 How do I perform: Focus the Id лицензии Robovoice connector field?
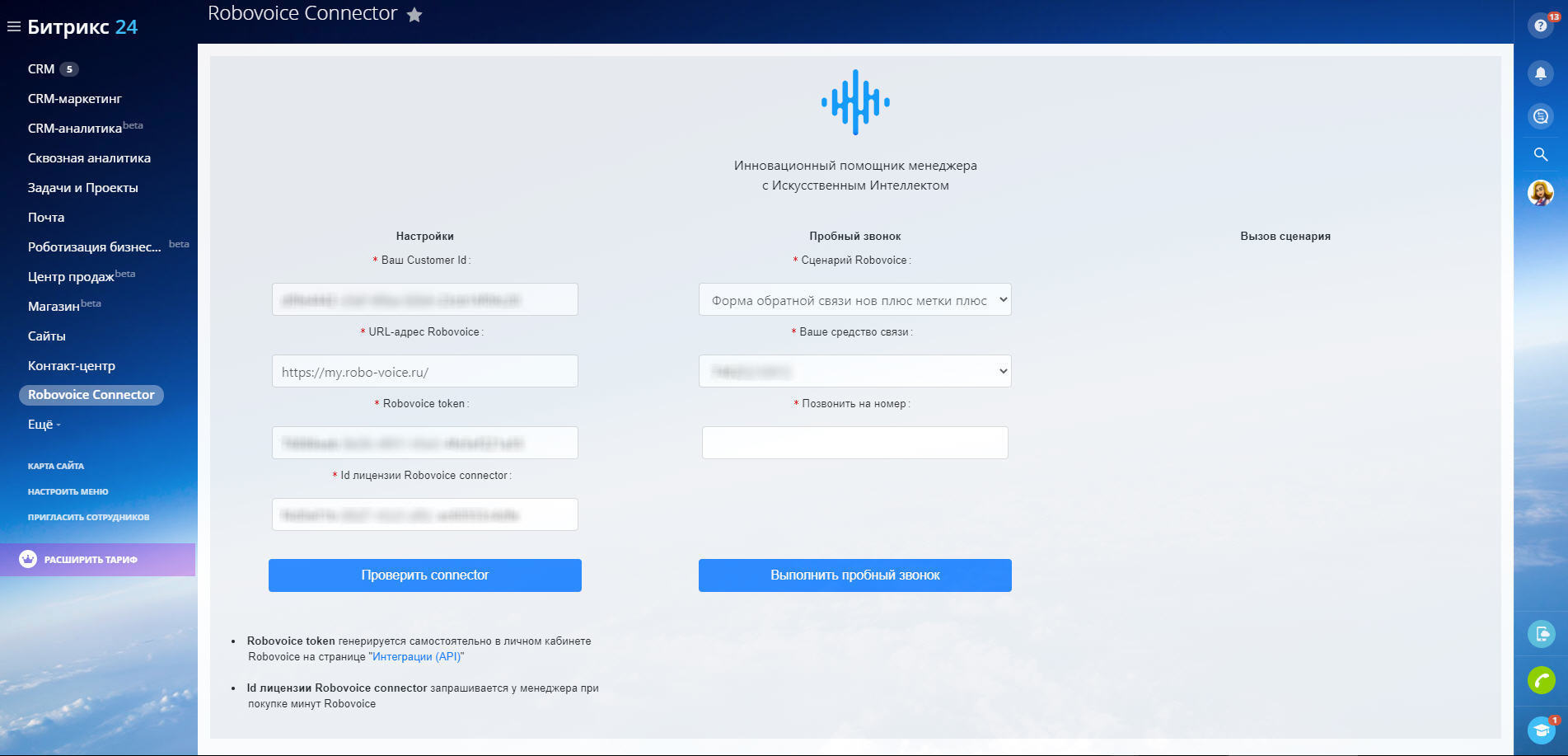(x=425, y=514)
